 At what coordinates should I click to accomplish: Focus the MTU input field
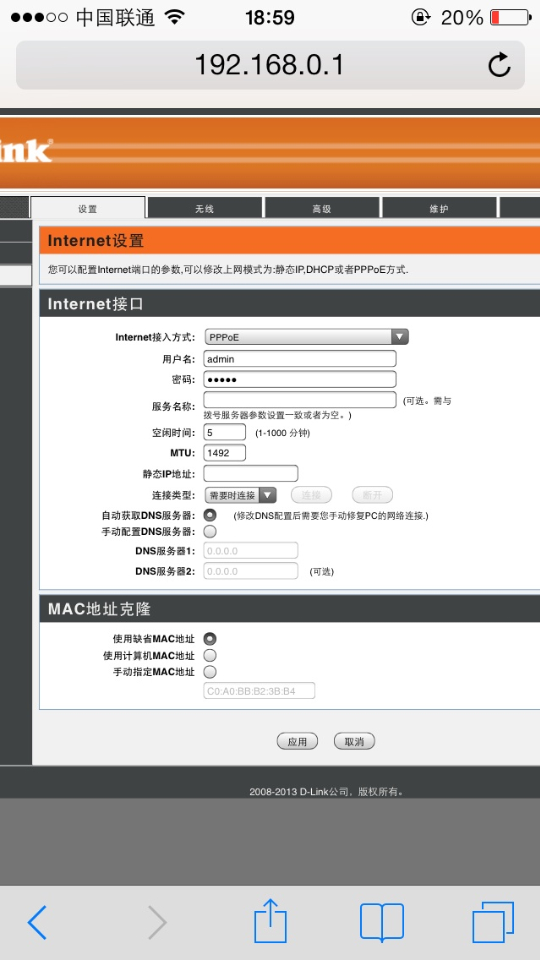coord(225,453)
